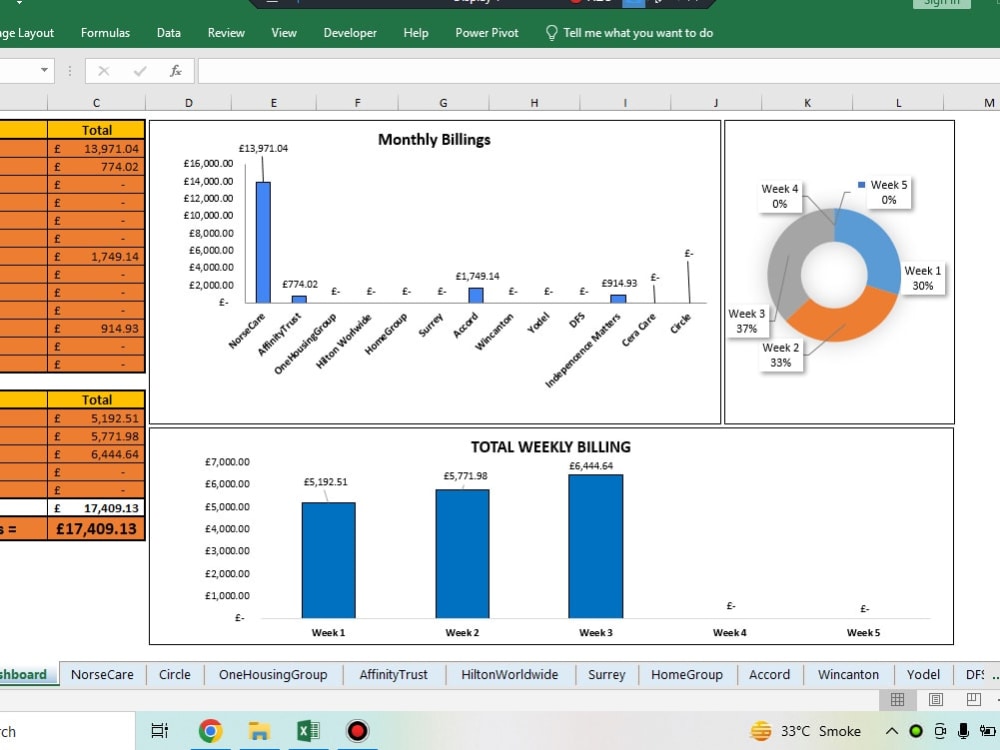Click the battery power icon in tray

tap(988, 731)
